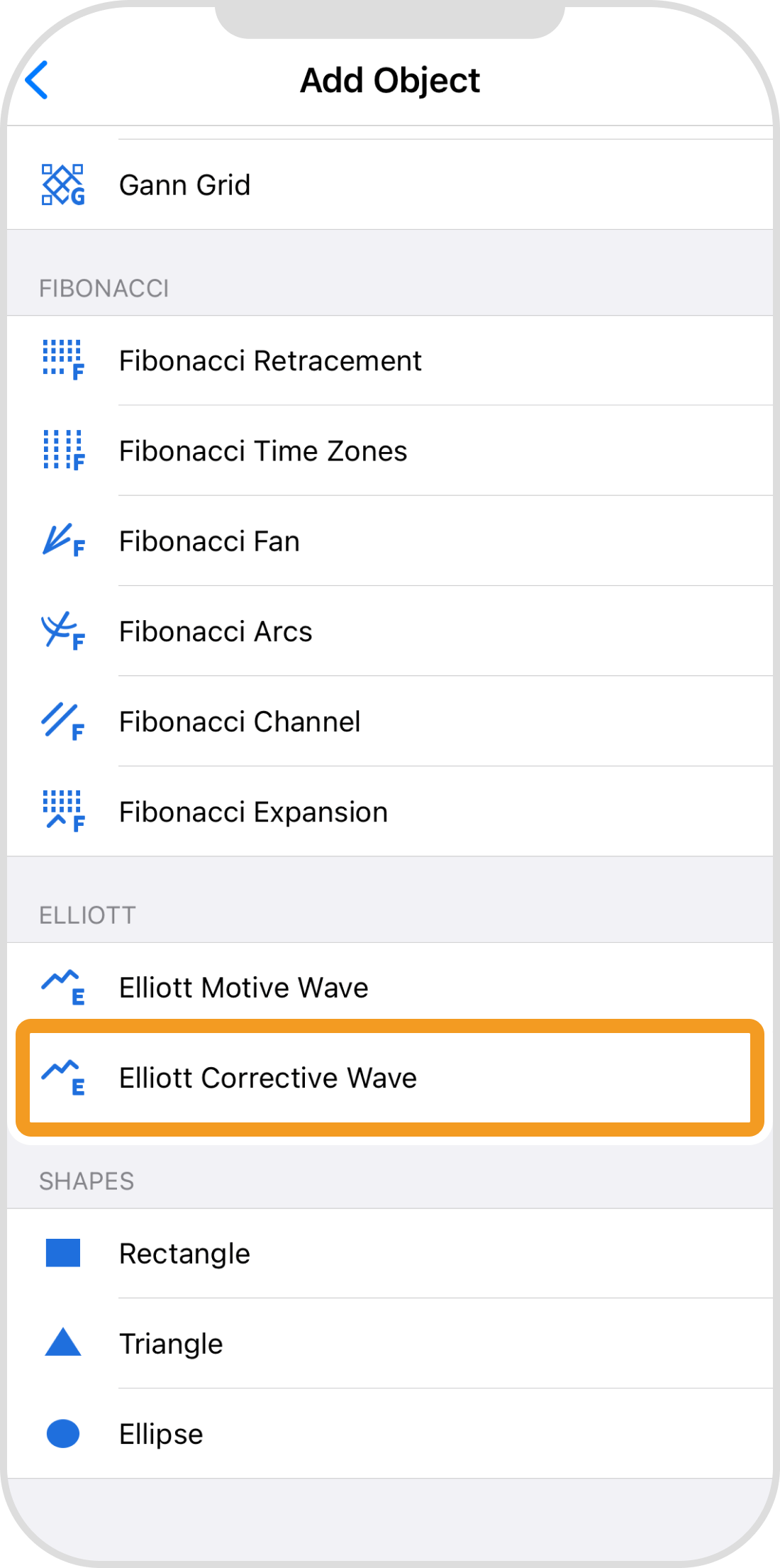
Task: Tap the Add Object title
Action: 390,80
